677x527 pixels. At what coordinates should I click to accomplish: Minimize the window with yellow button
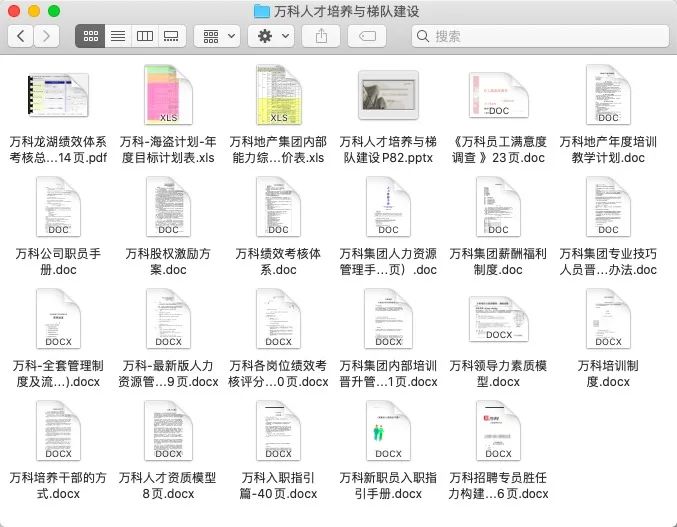(34, 11)
